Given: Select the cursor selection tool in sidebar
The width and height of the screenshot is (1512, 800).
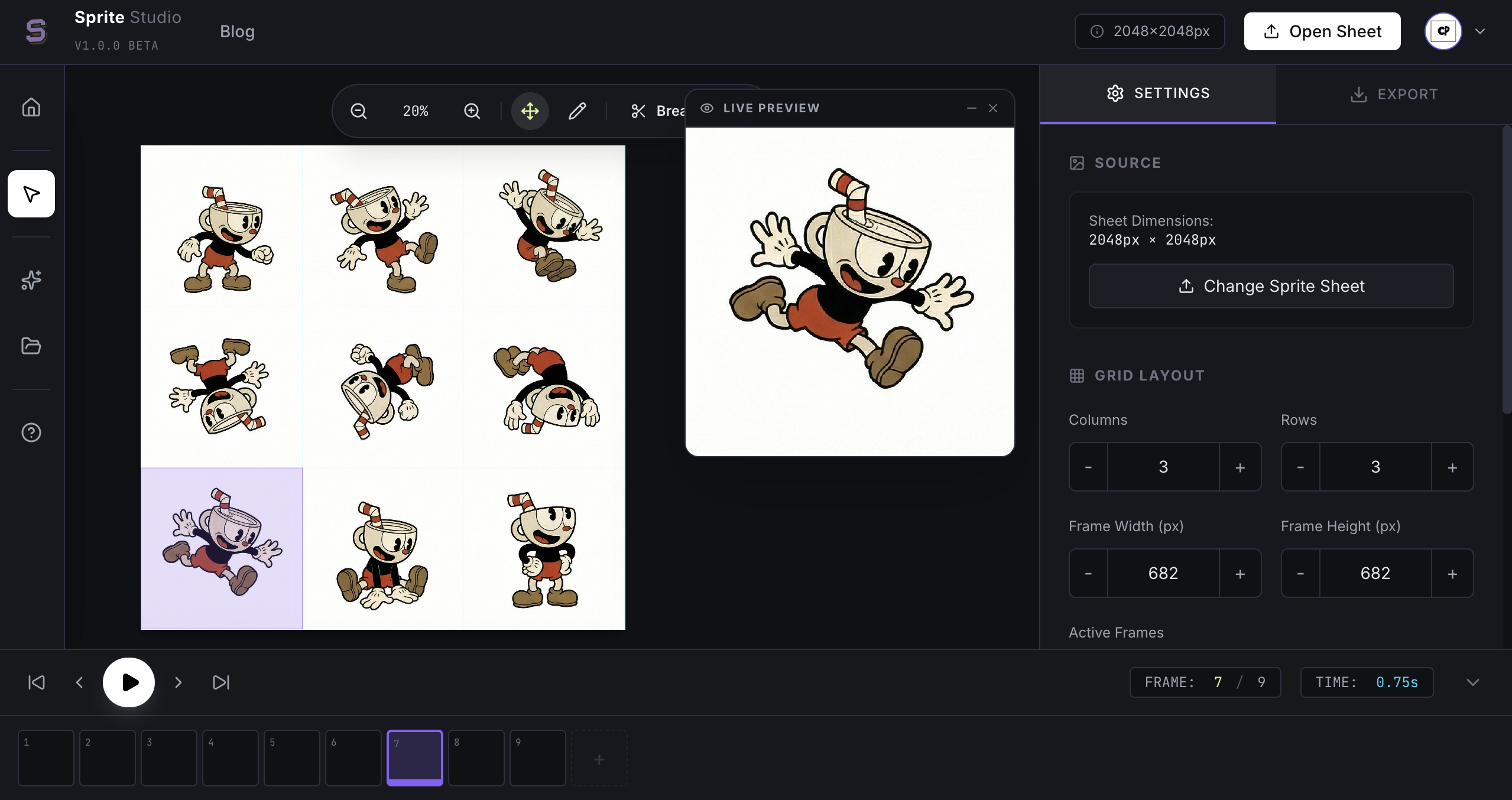Looking at the screenshot, I should [31, 194].
